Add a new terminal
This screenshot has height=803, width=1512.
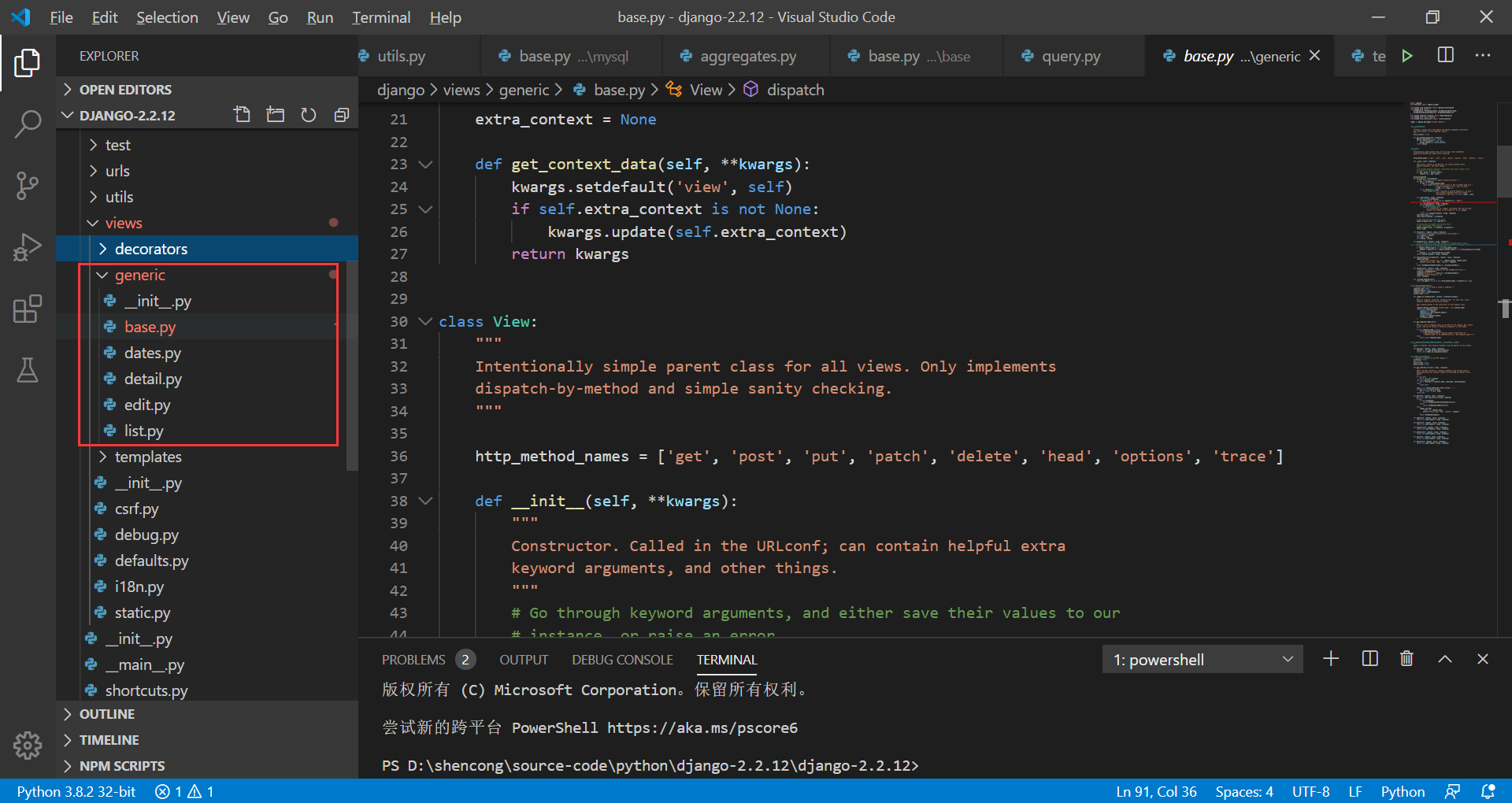click(x=1331, y=659)
